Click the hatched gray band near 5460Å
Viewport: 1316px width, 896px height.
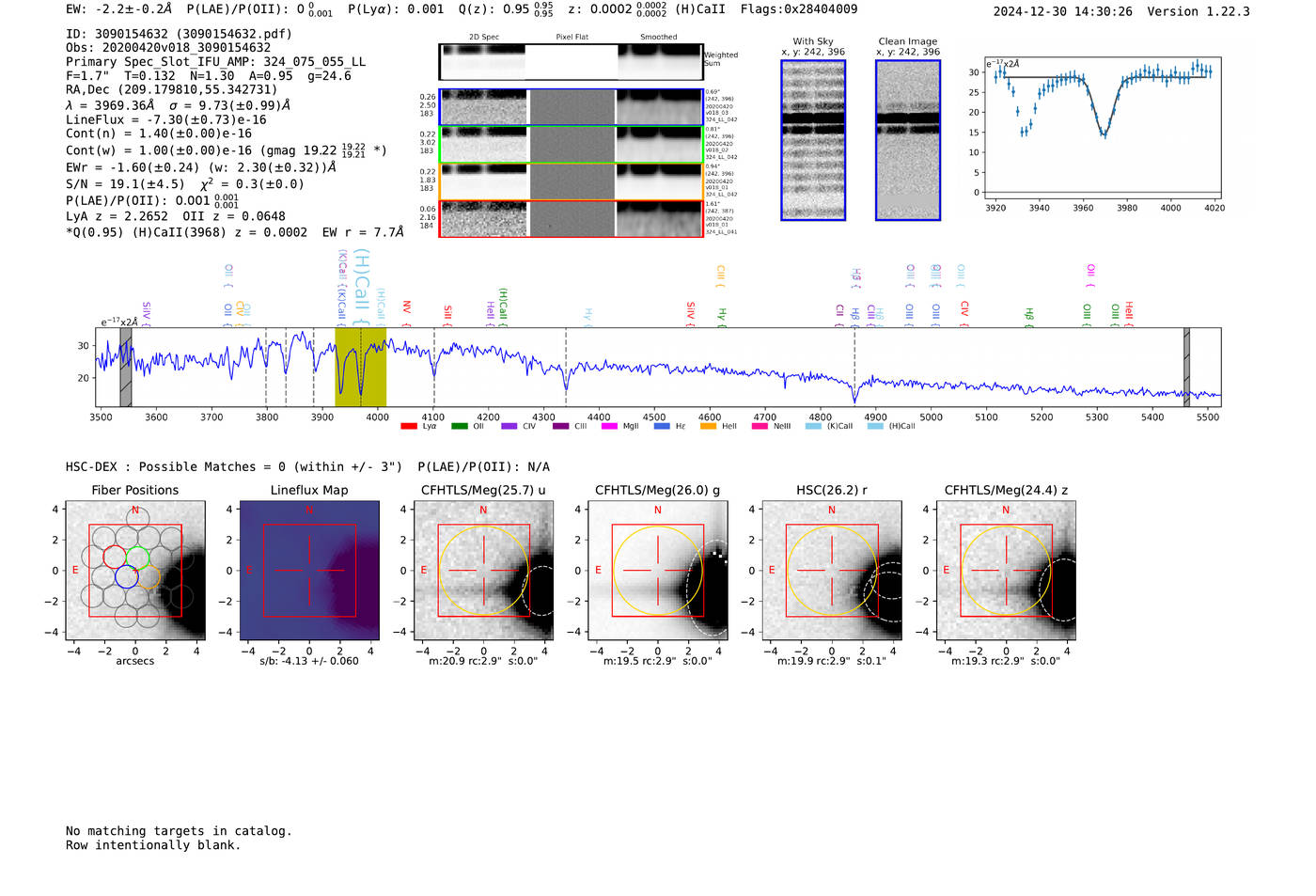(1186, 367)
